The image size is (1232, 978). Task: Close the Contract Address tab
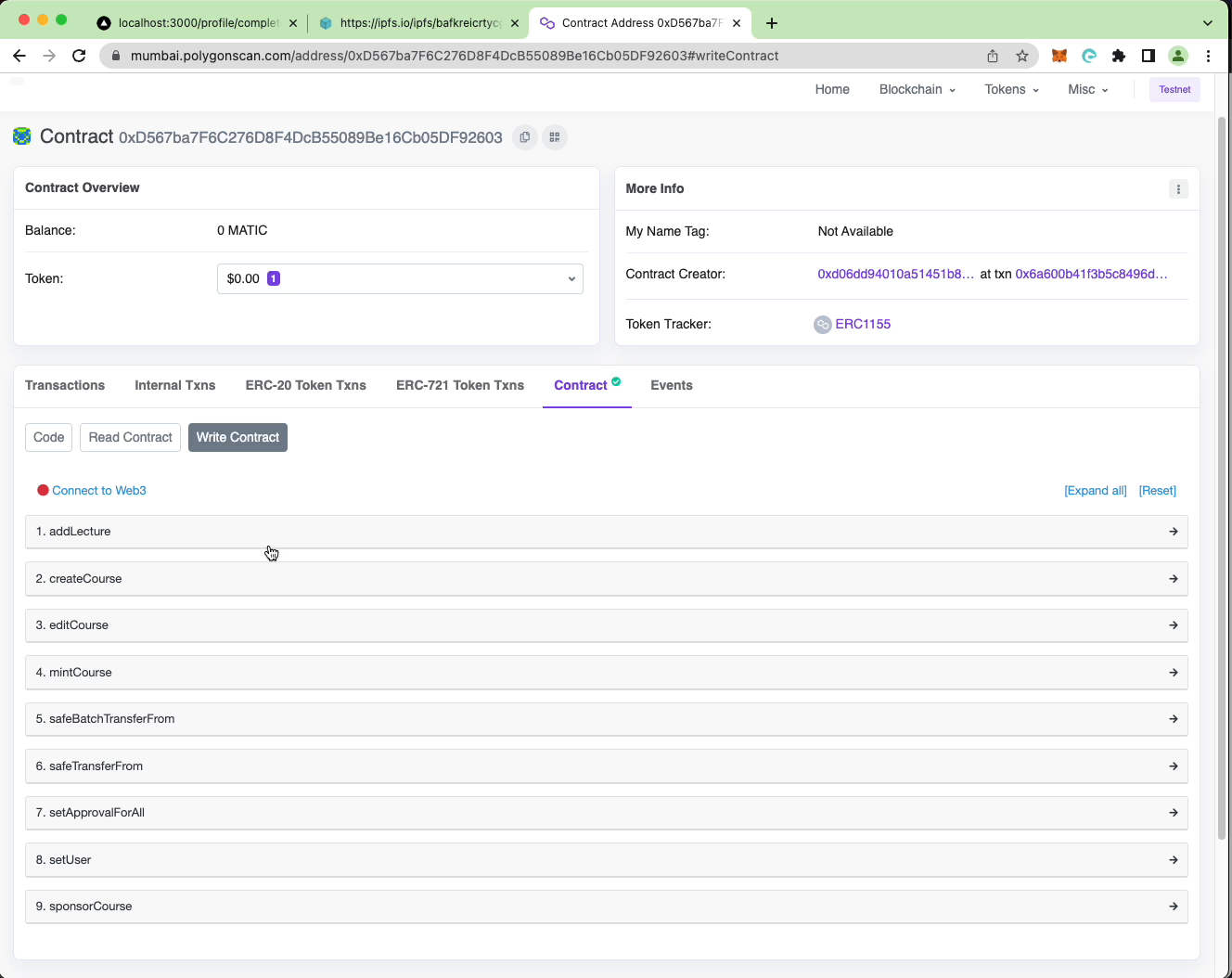(x=737, y=23)
